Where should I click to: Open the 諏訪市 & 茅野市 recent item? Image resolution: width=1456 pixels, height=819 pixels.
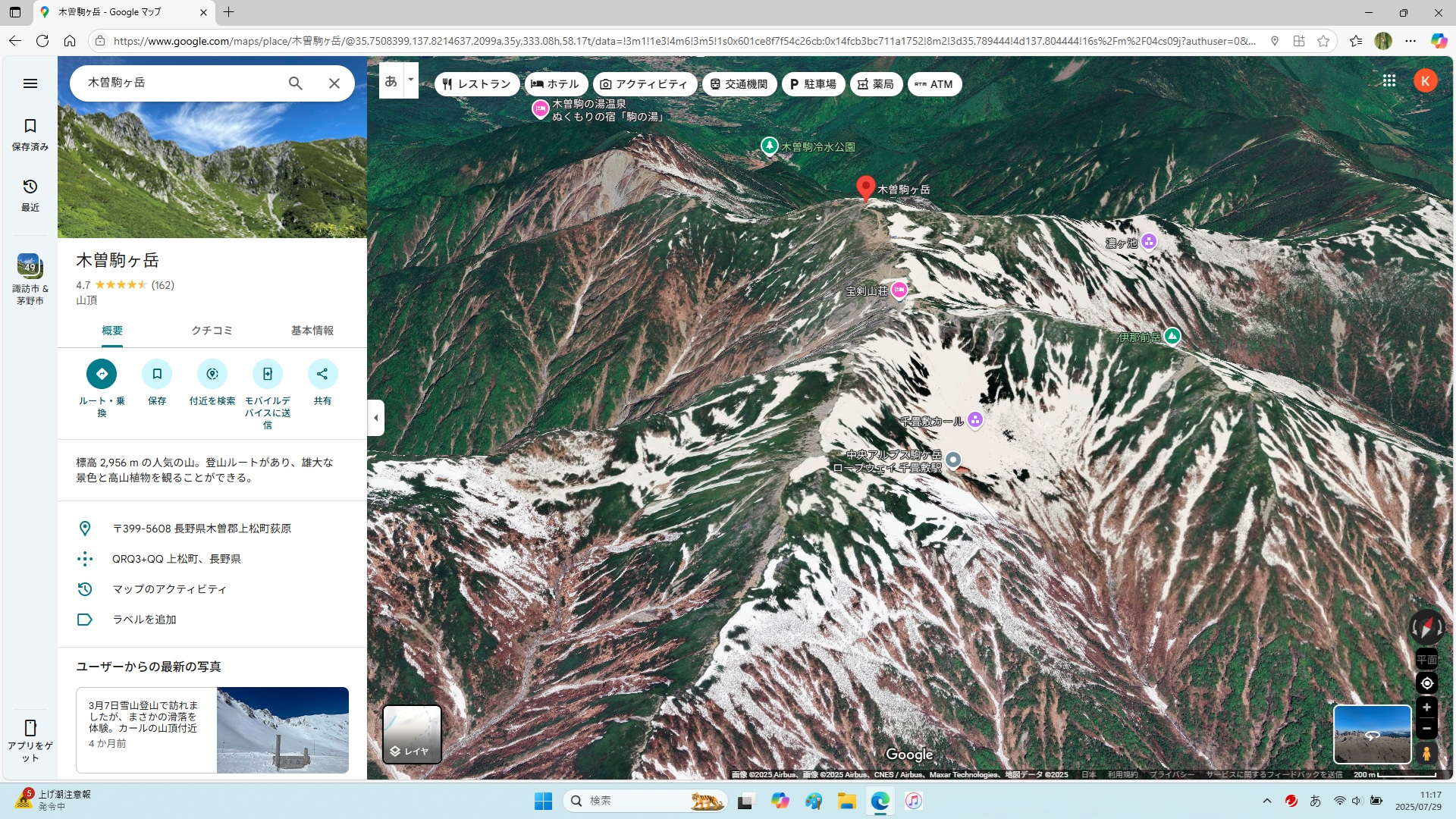point(30,279)
